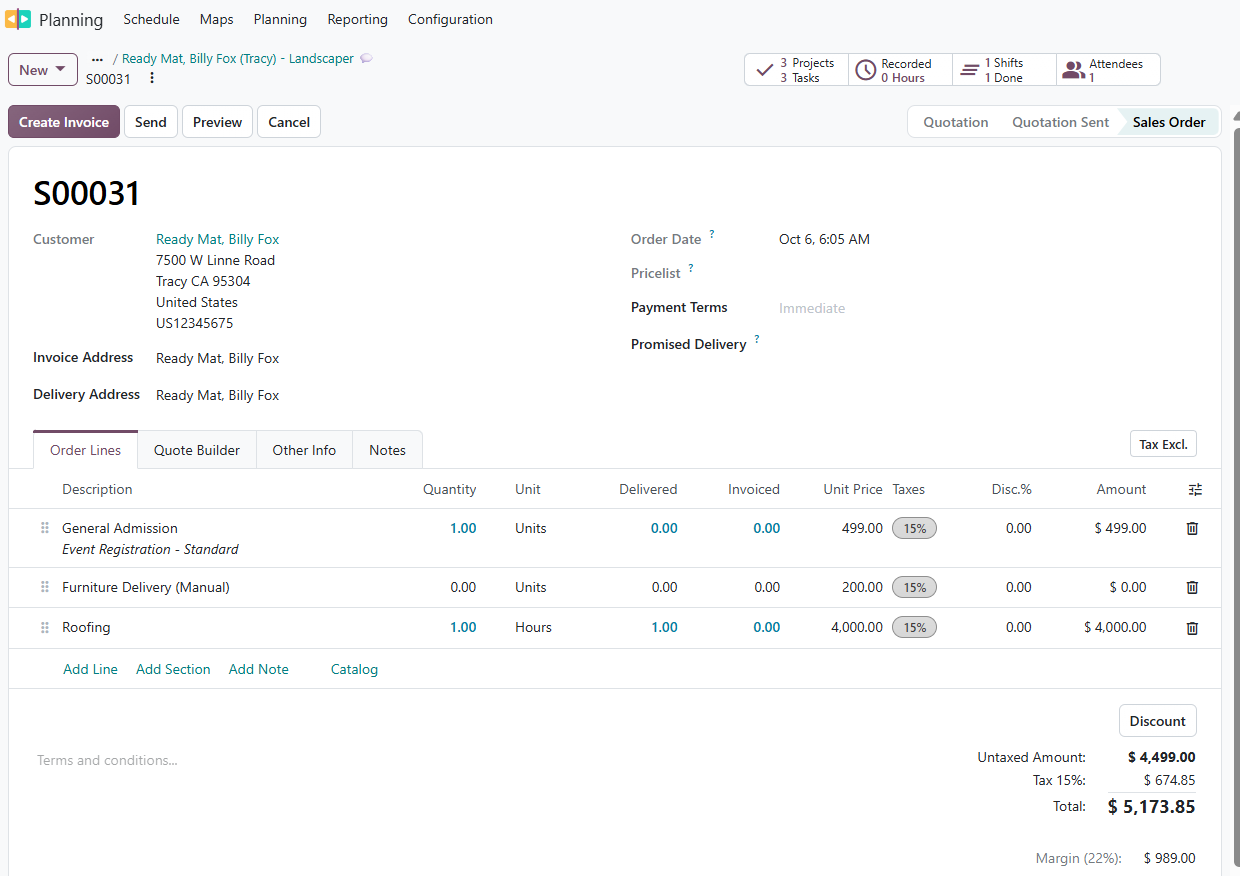Screen dimensions: 1240x876
Task: Switch to the Quote Builder tab
Action: click(197, 450)
